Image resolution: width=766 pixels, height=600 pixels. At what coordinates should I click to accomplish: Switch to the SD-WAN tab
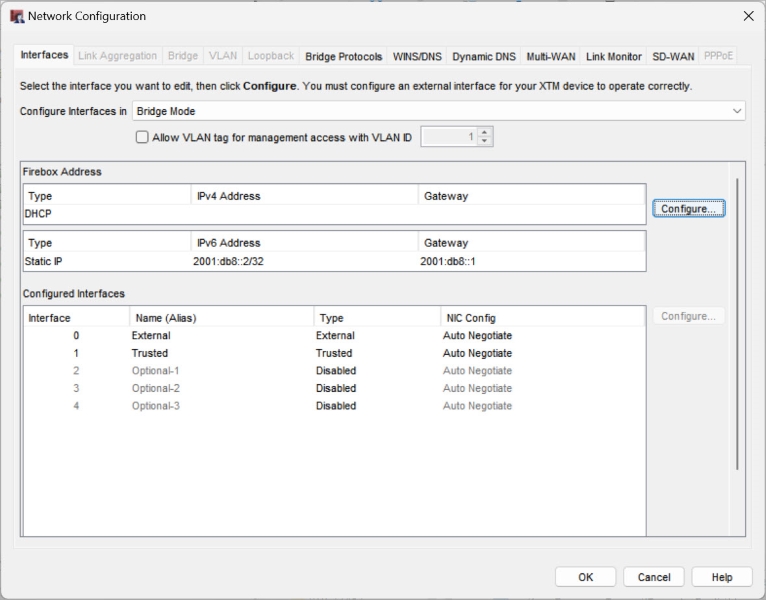click(x=673, y=56)
